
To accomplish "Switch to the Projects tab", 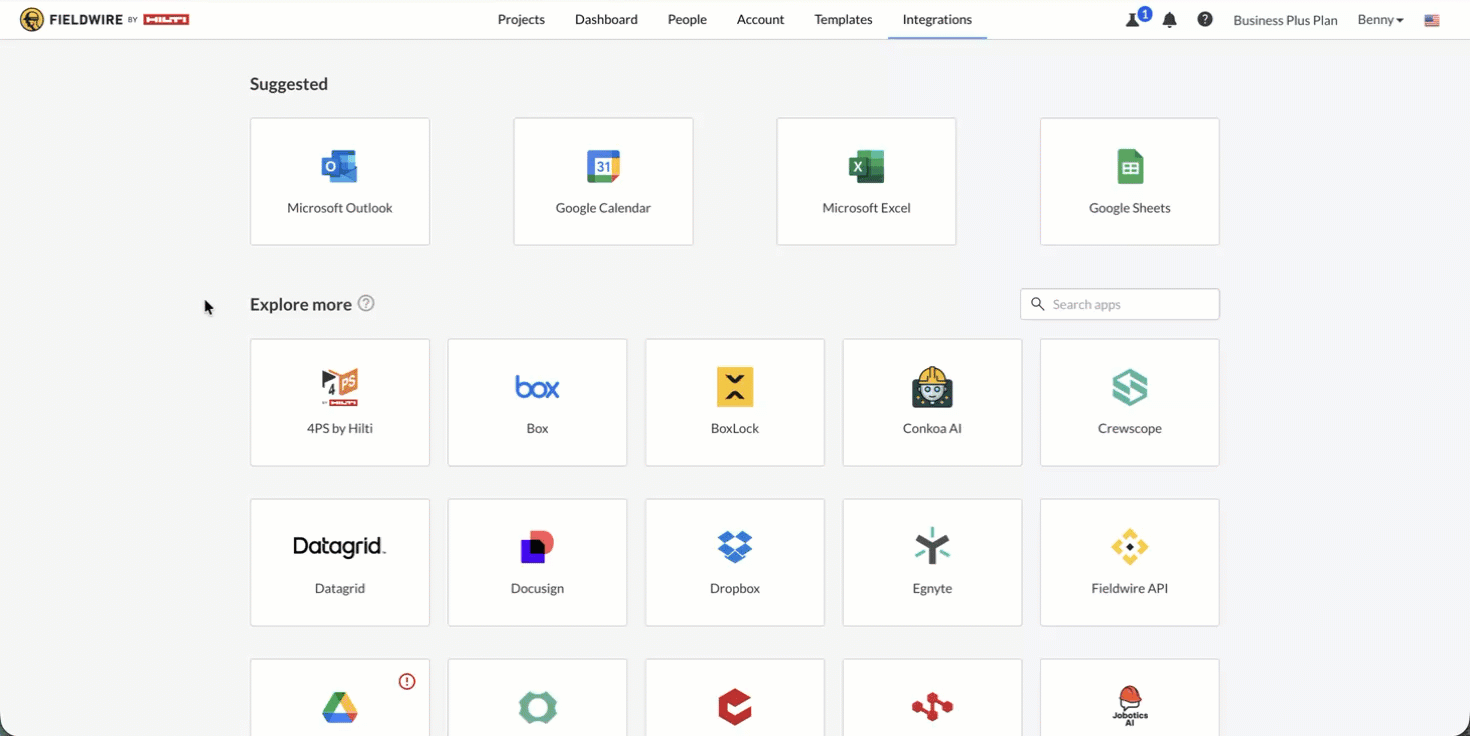I will click(521, 19).
